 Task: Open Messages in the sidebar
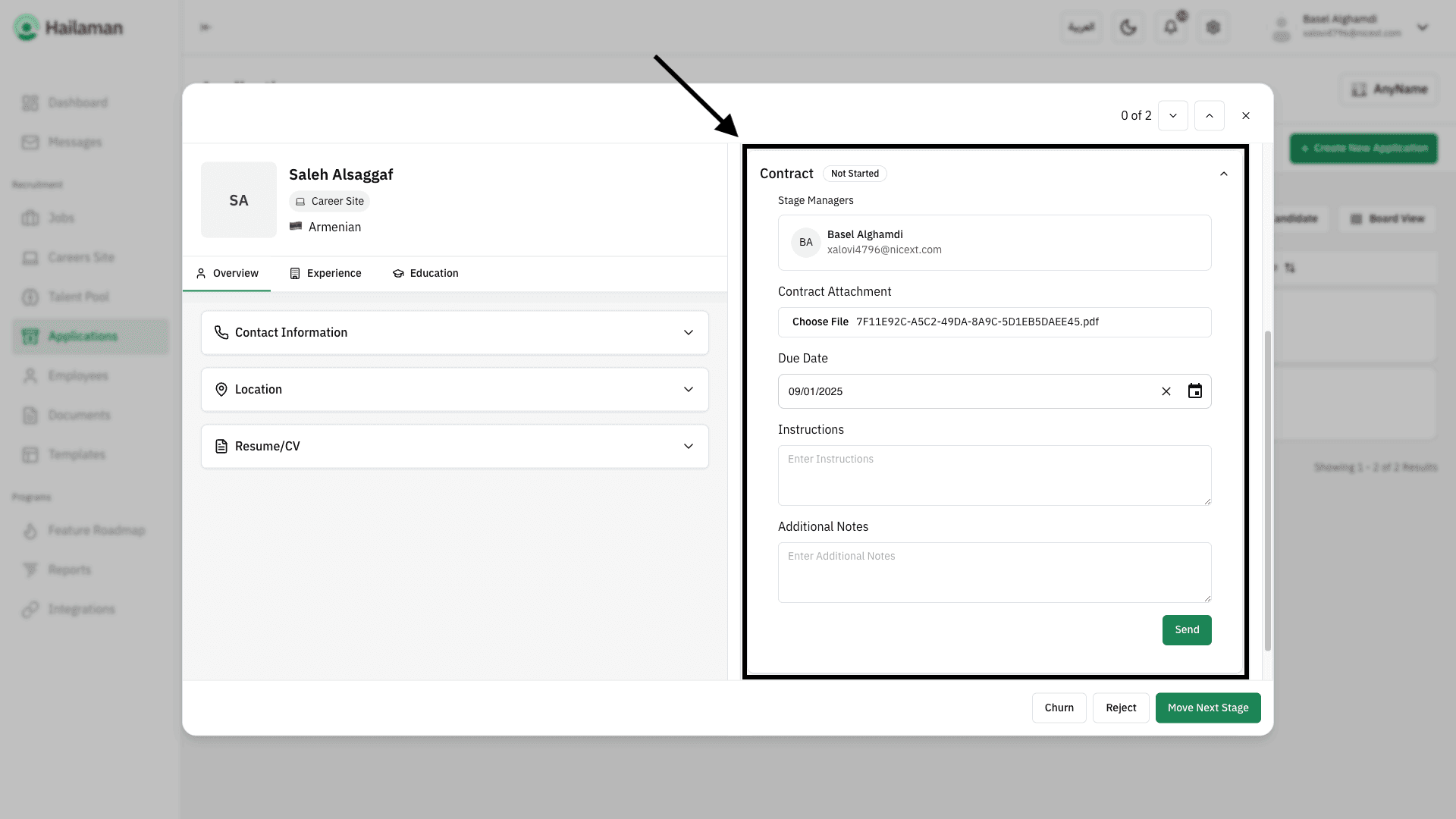pos(74,143)
